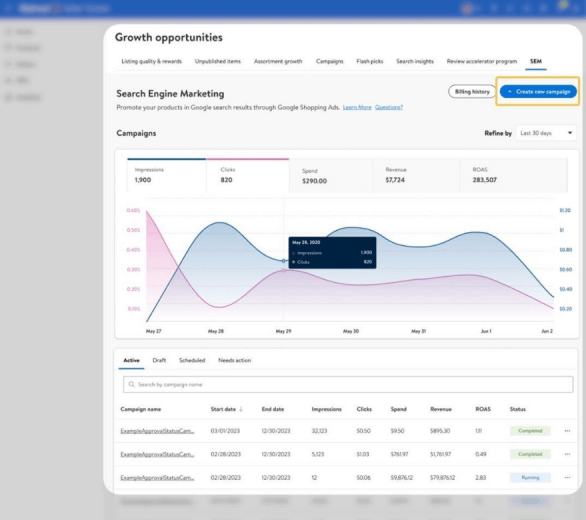This screenshot has height=520, width=586.
Task: Expand the Last 30 days dropdown
Action: (x=546, y=133)
